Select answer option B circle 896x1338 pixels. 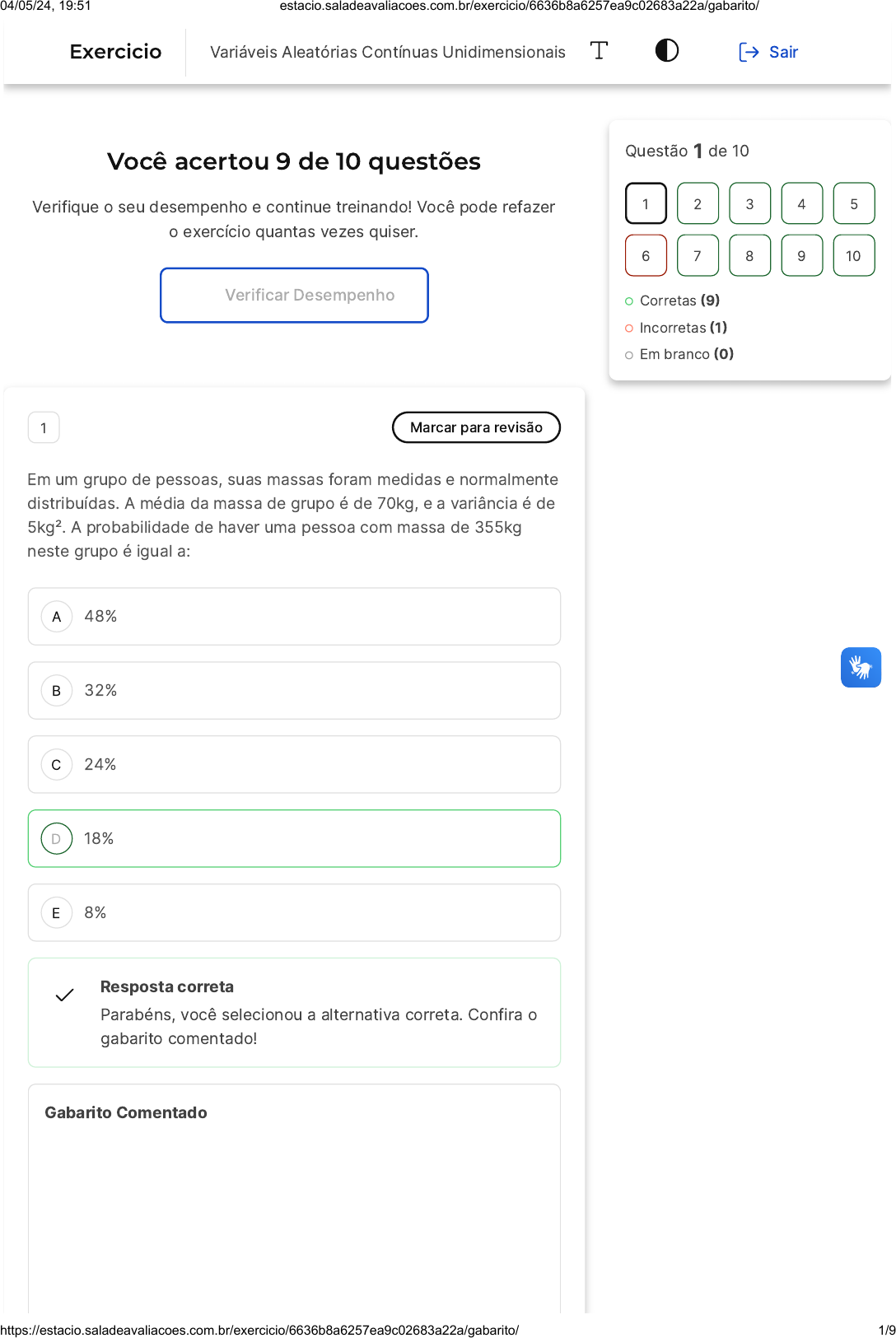[x=57, y=691]
